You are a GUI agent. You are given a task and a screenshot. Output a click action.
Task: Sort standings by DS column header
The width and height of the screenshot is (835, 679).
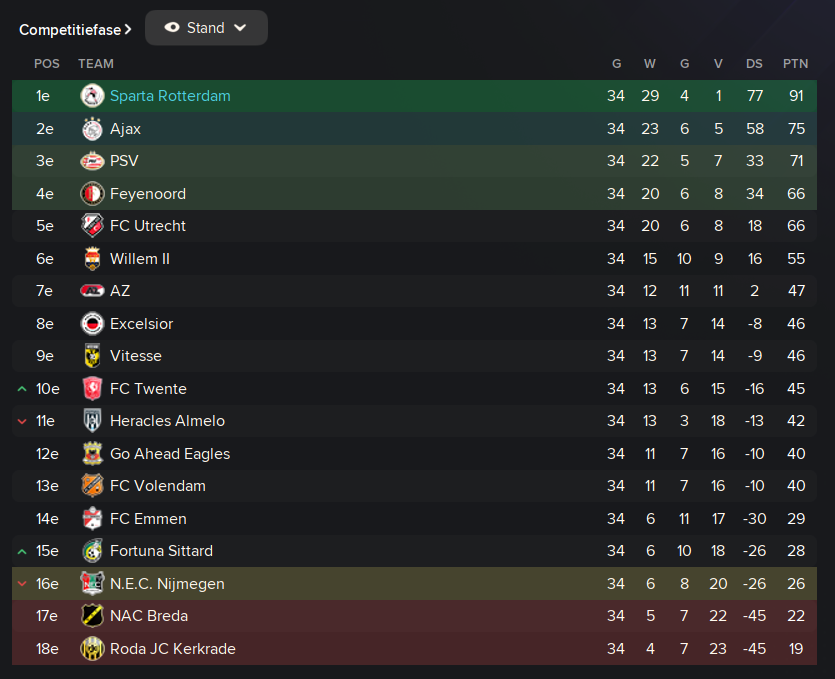click(754, 64)
